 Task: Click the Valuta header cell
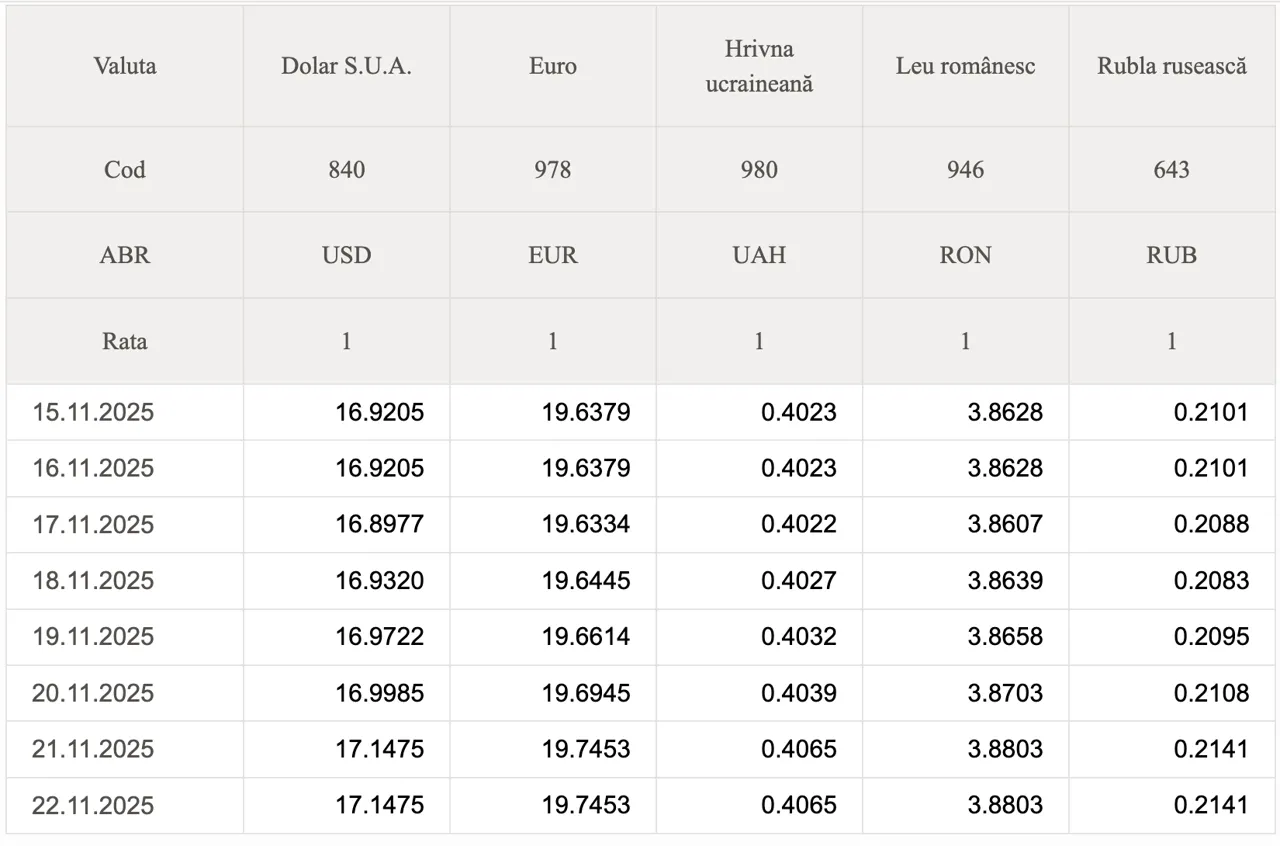pos(125,66)
